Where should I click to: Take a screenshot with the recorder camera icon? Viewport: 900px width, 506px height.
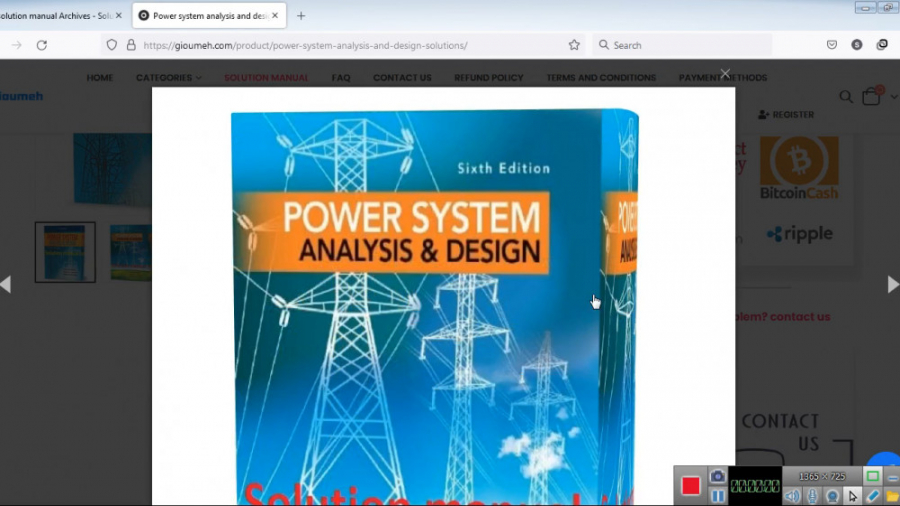click(x=717, y=476)
